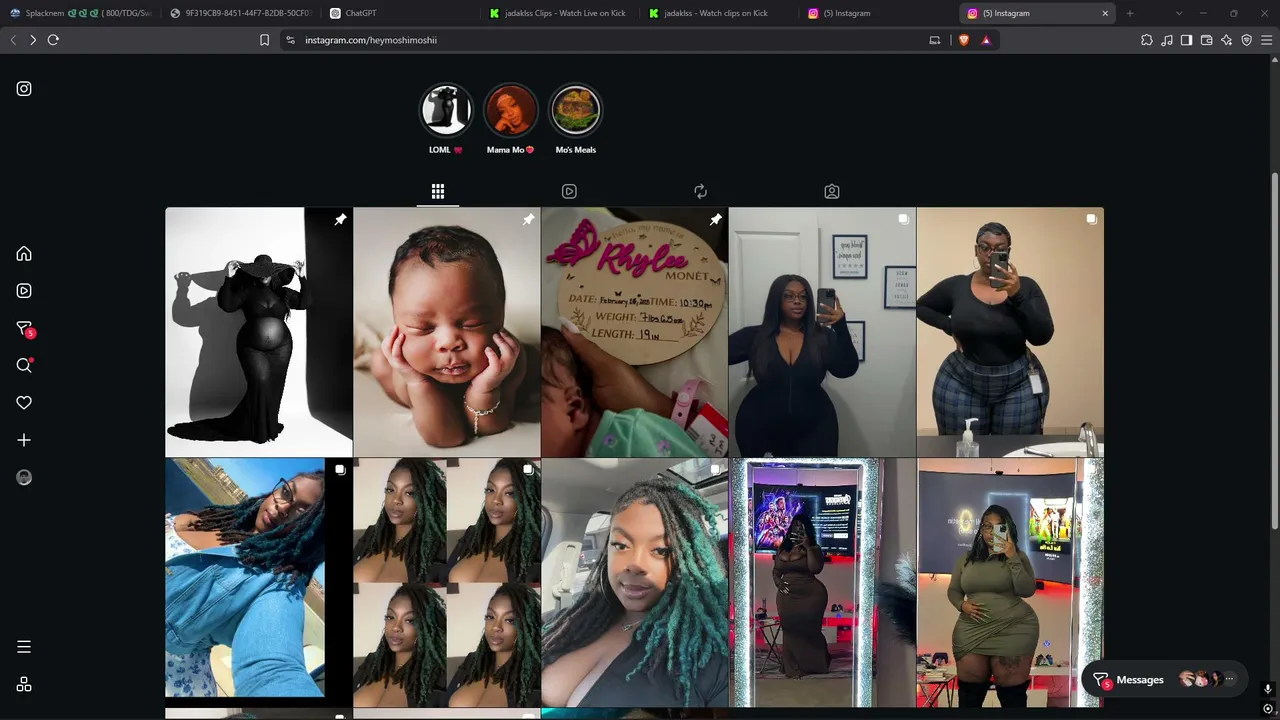This screenshot has width=1280, height=720.
Task: Switch to jadaklss - Watch clips on Kick tab
Action: pyautogui.click(x=720, y=13)
